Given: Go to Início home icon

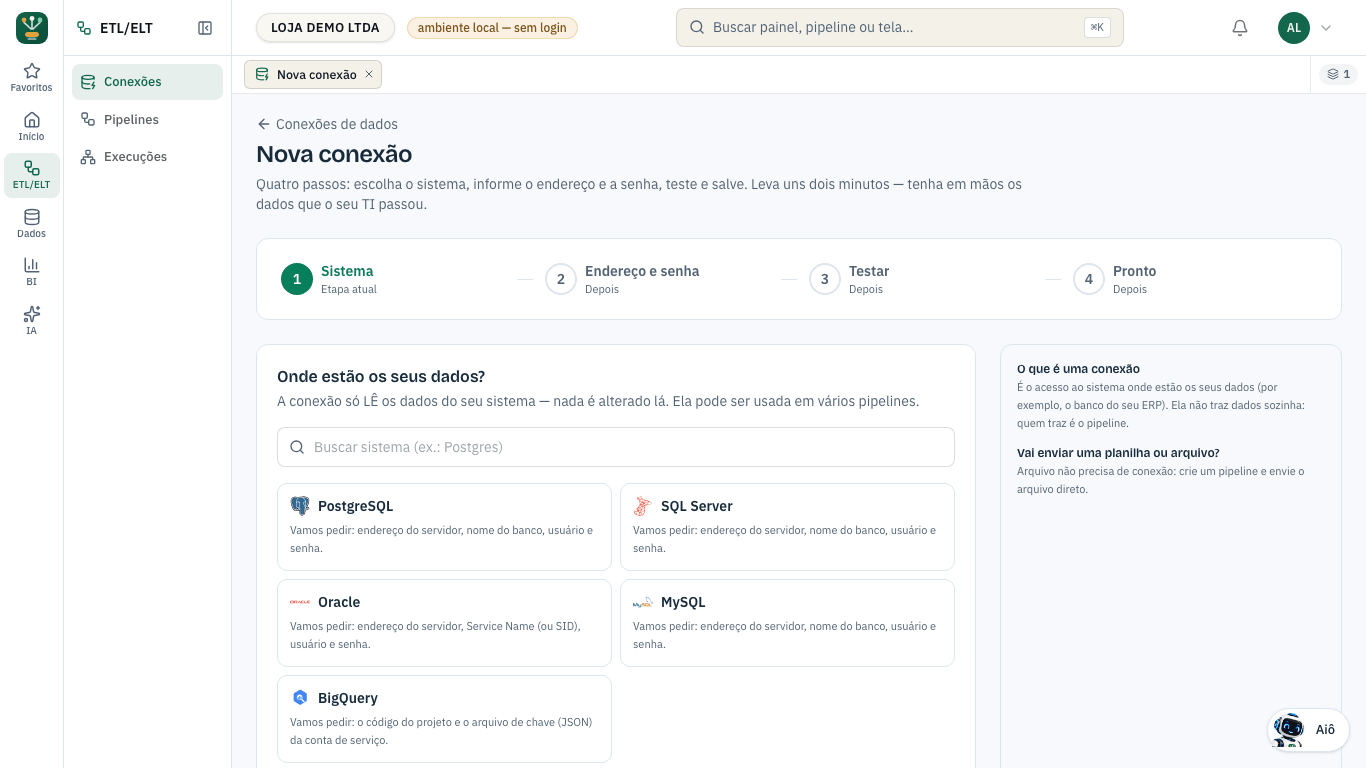Looking at the screenshot, I should (x=31, y=127).
